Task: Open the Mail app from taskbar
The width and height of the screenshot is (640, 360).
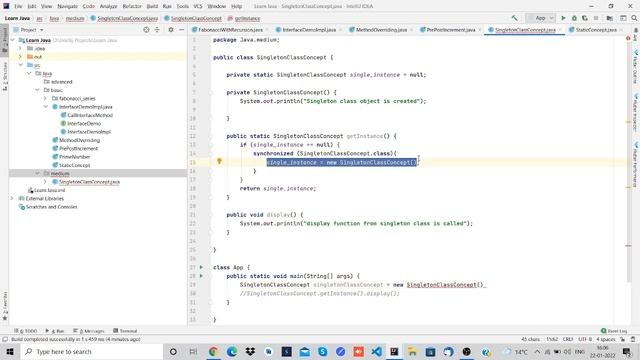Action: [x=304, y=351]
